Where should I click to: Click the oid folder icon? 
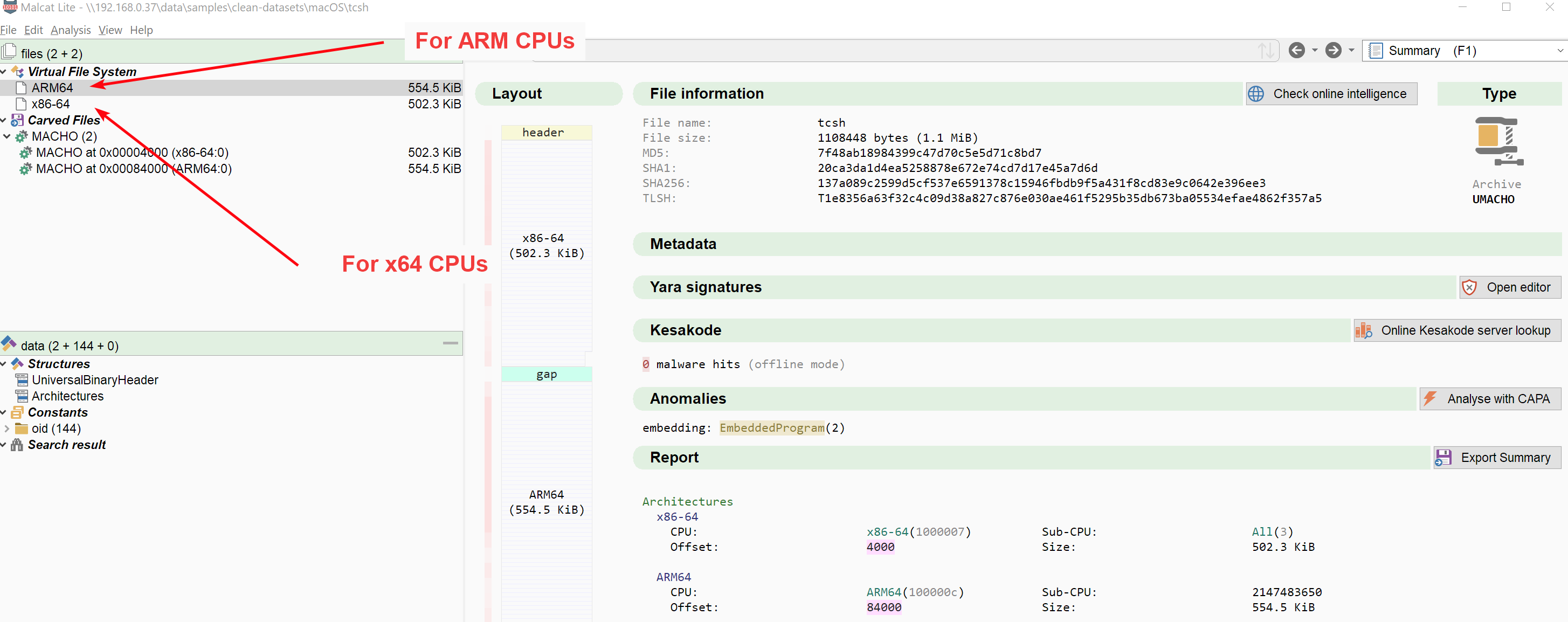pos(22,429)
